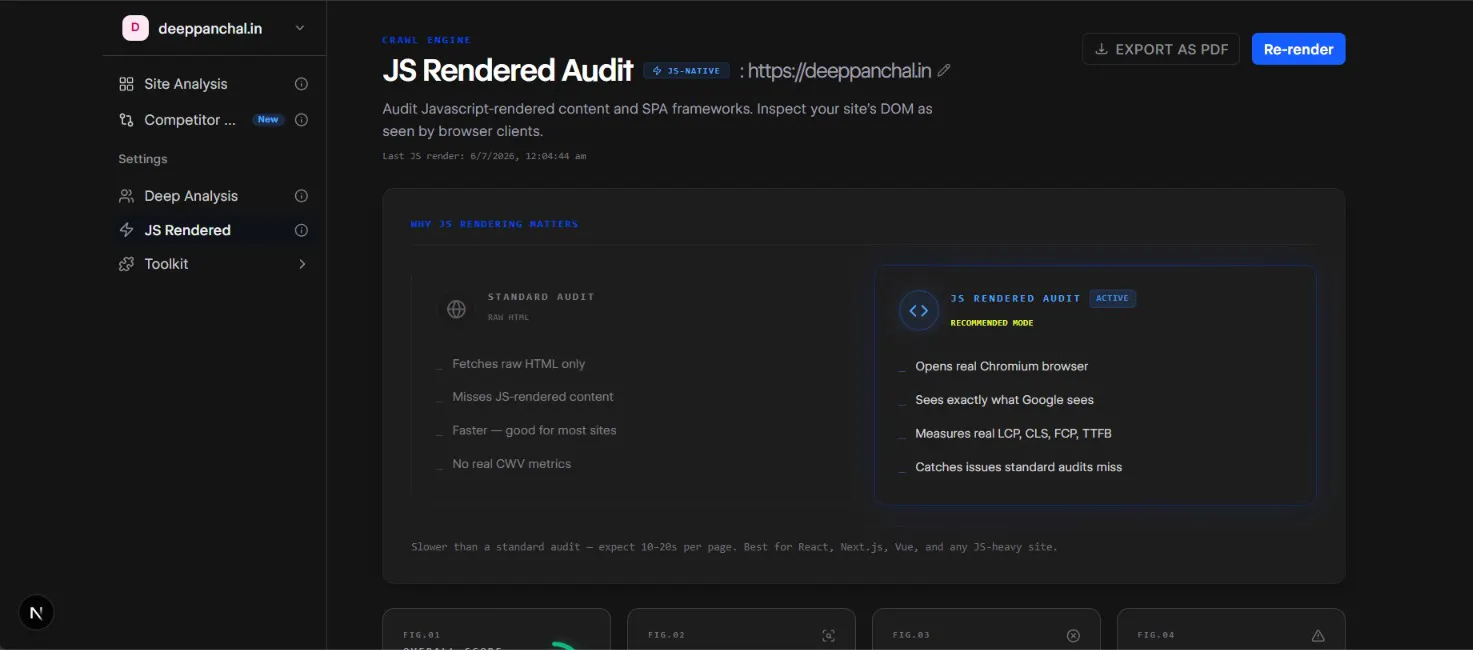Click the Export as PDF button

[1161, 49]
